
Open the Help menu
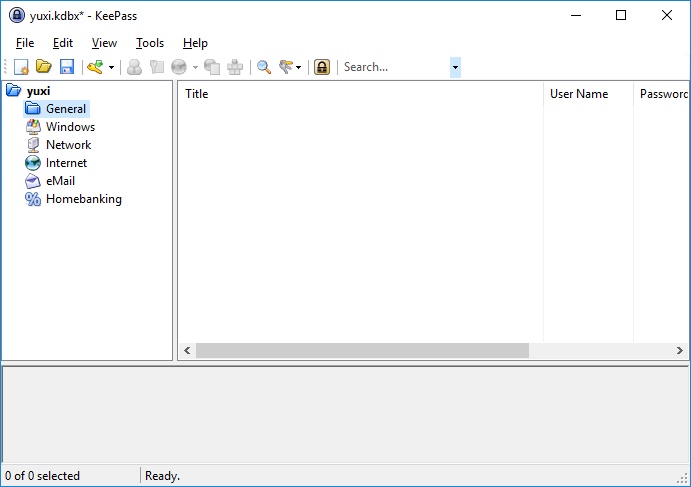[195, 43]
